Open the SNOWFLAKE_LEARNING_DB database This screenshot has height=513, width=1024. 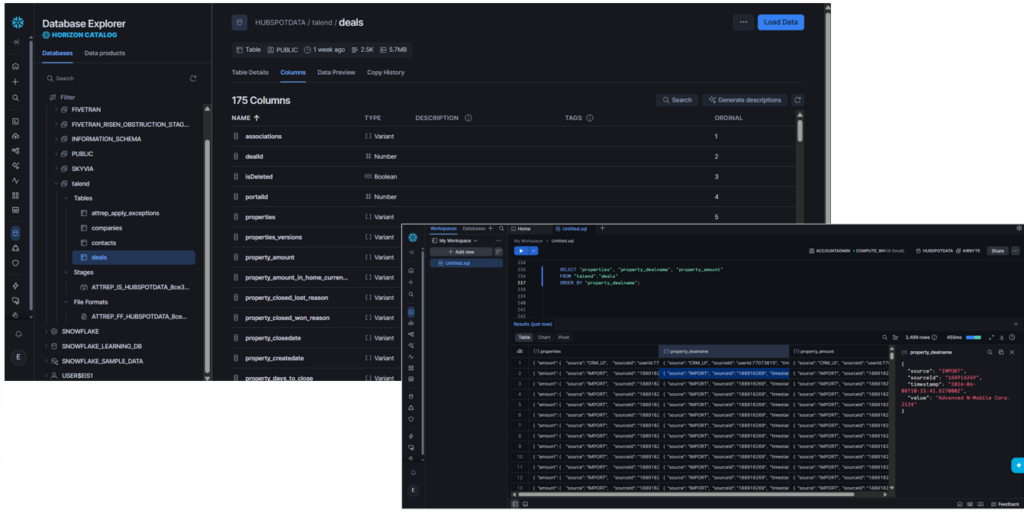coord(101,346)
